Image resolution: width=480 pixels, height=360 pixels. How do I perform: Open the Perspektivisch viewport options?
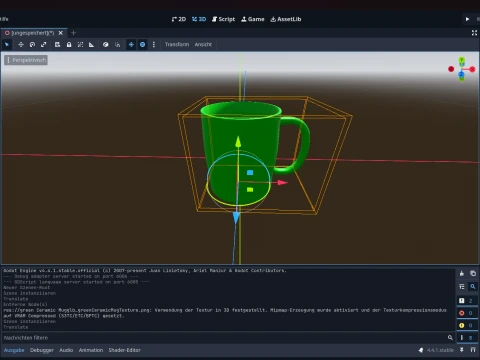26,60
